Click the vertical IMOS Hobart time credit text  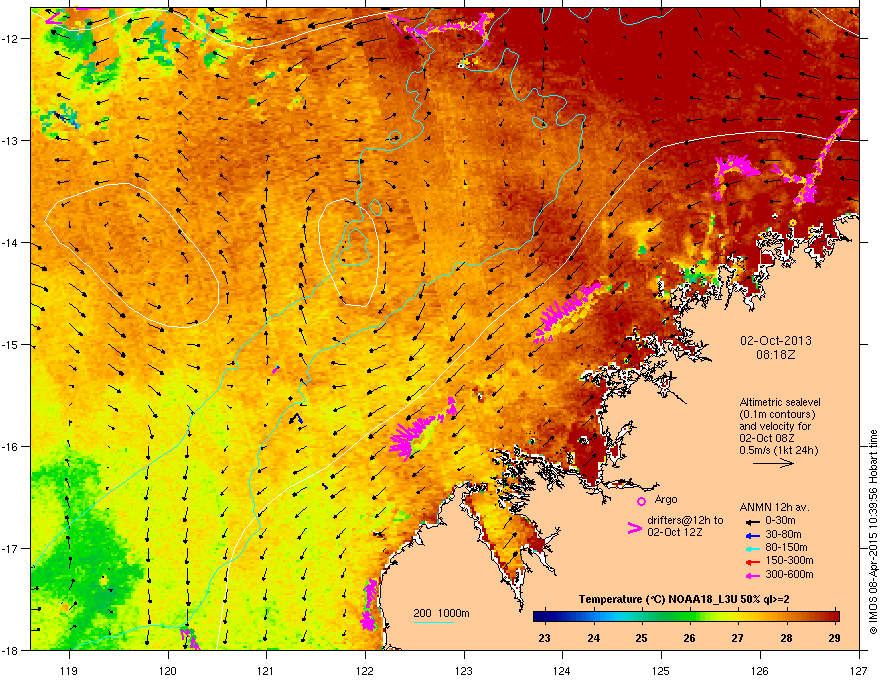(x=873, y=532)
